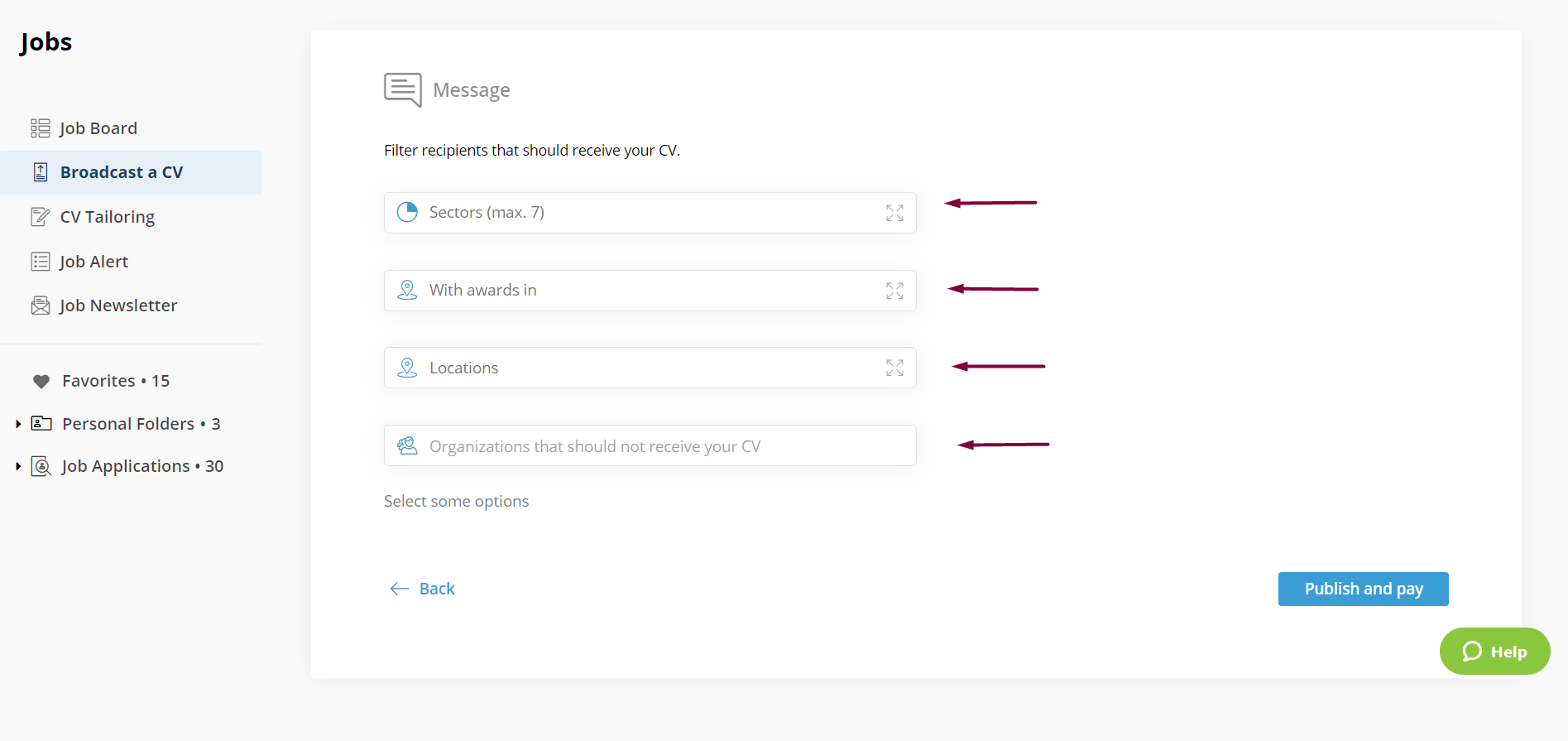Go Back to previous step
1568x741 pixels.
423,589
